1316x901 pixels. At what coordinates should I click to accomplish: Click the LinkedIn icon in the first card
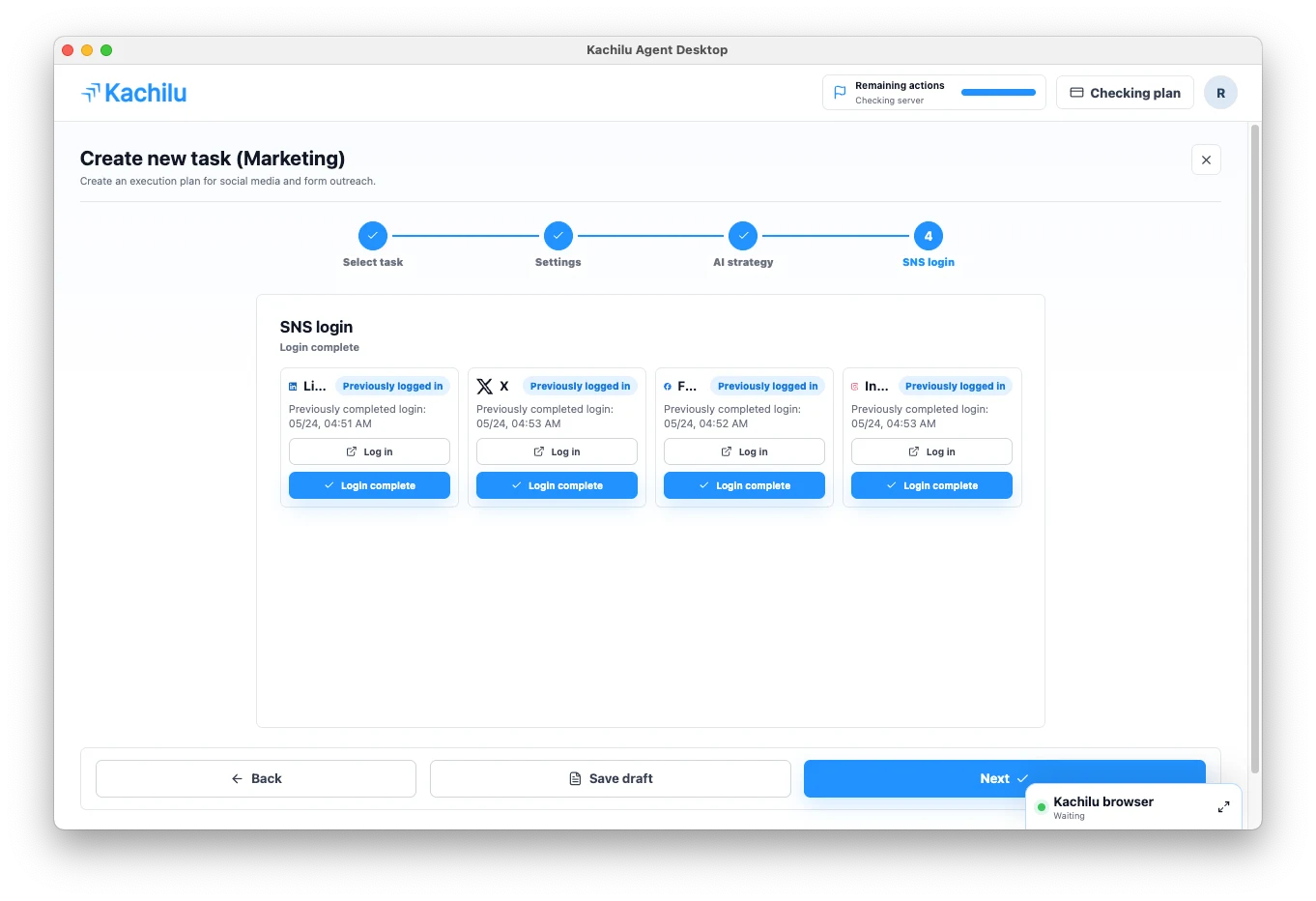293,387
